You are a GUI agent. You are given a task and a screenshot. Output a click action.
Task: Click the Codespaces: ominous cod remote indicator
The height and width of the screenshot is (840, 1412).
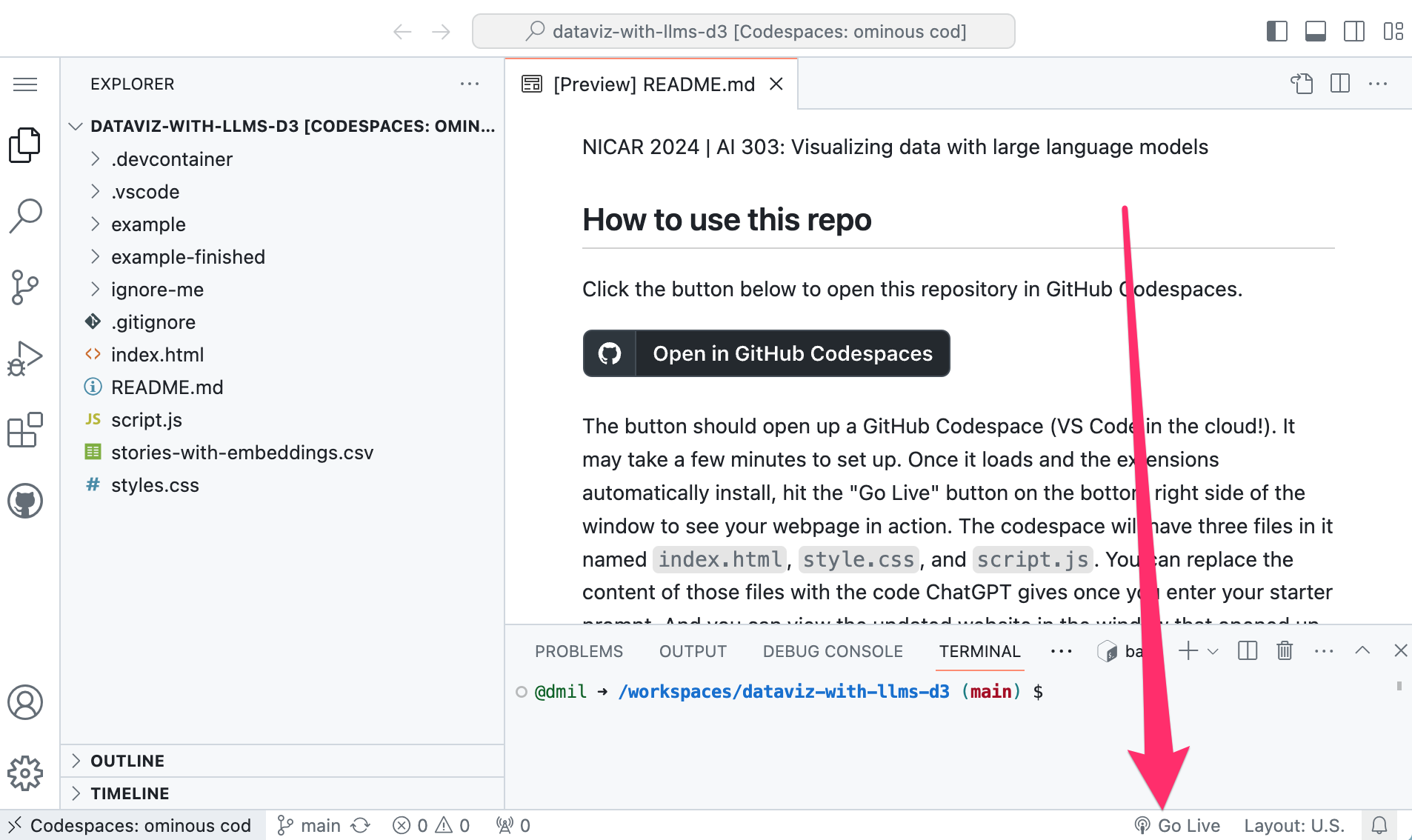click(132, 825)
